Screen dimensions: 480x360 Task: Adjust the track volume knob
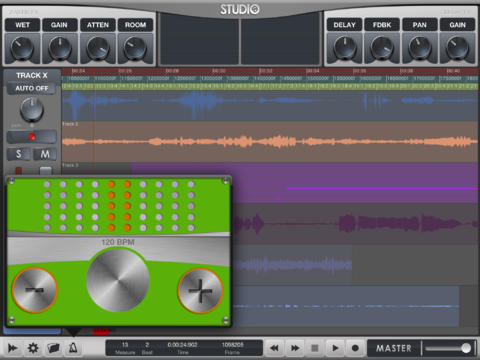[32, 109]
